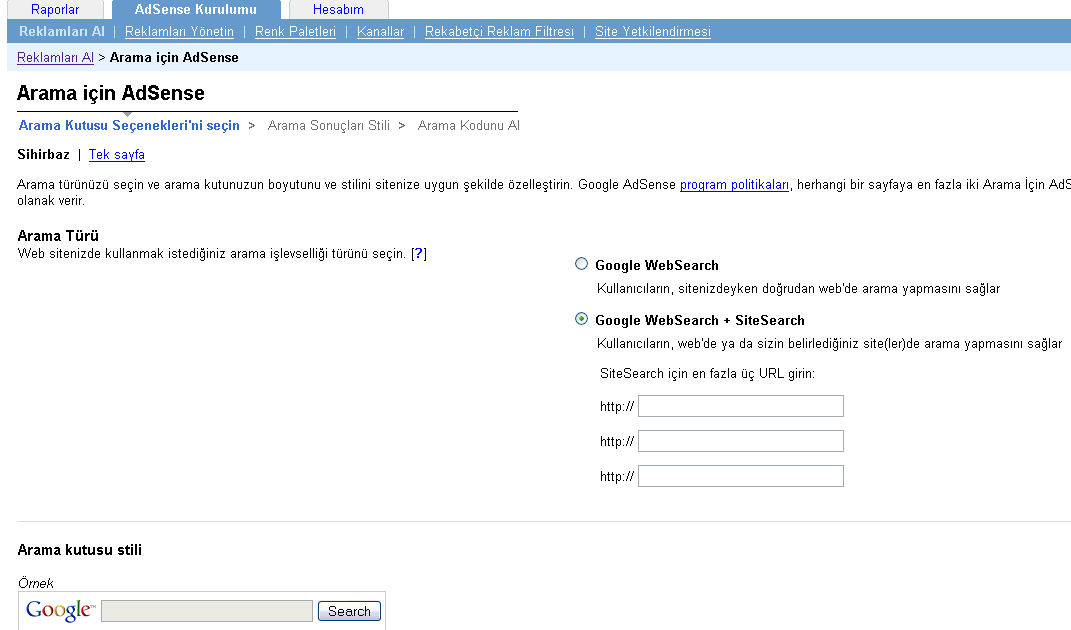Click the sample Search button
1071x630 pixels.
coord(349,611)
